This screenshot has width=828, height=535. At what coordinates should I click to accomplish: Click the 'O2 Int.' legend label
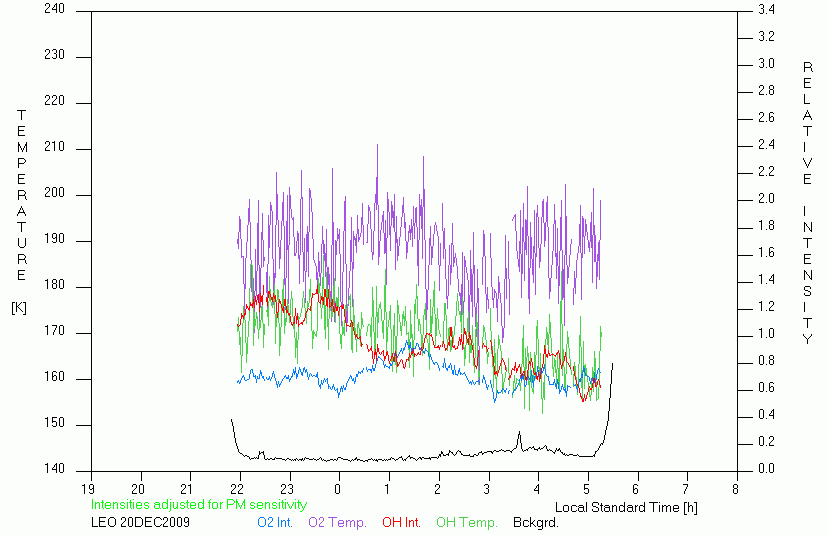click(x=275, y=523)
